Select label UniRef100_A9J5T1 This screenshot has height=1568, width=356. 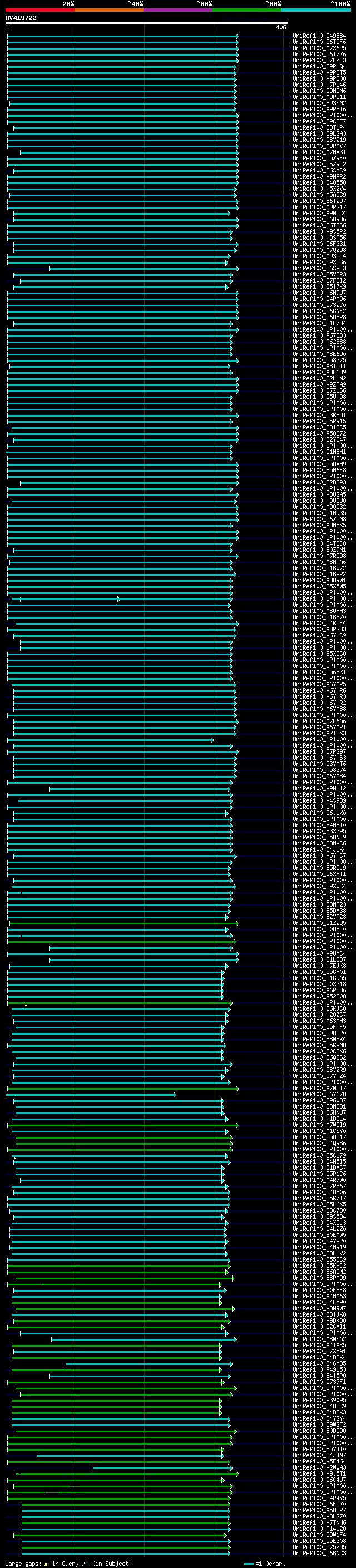(x=319, y=1473)
